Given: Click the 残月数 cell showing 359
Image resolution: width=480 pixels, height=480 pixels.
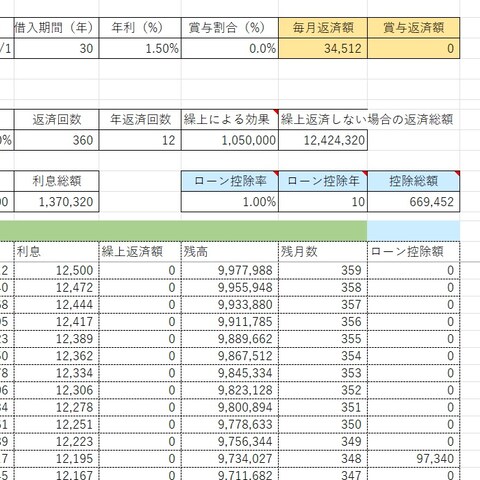Looking at the screenshot, I should [x=323, y=270].
